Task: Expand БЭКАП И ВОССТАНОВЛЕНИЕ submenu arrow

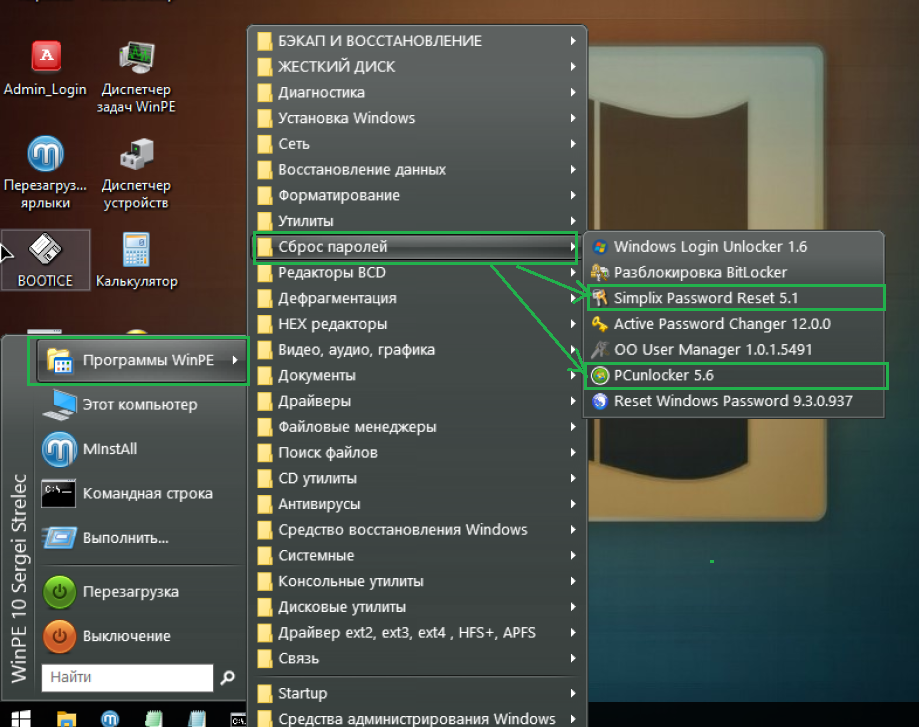Action: point(573,41)
